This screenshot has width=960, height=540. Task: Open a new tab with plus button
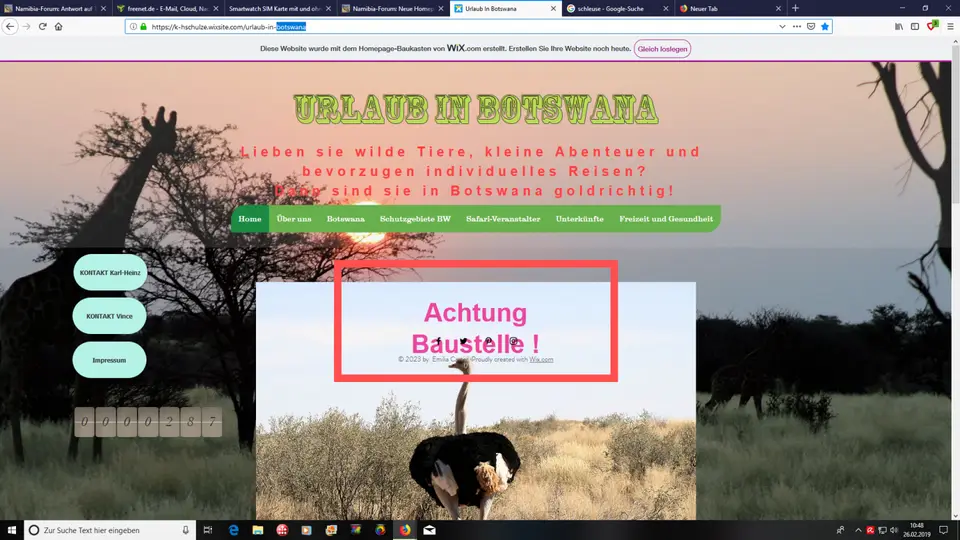pos(795,8)
